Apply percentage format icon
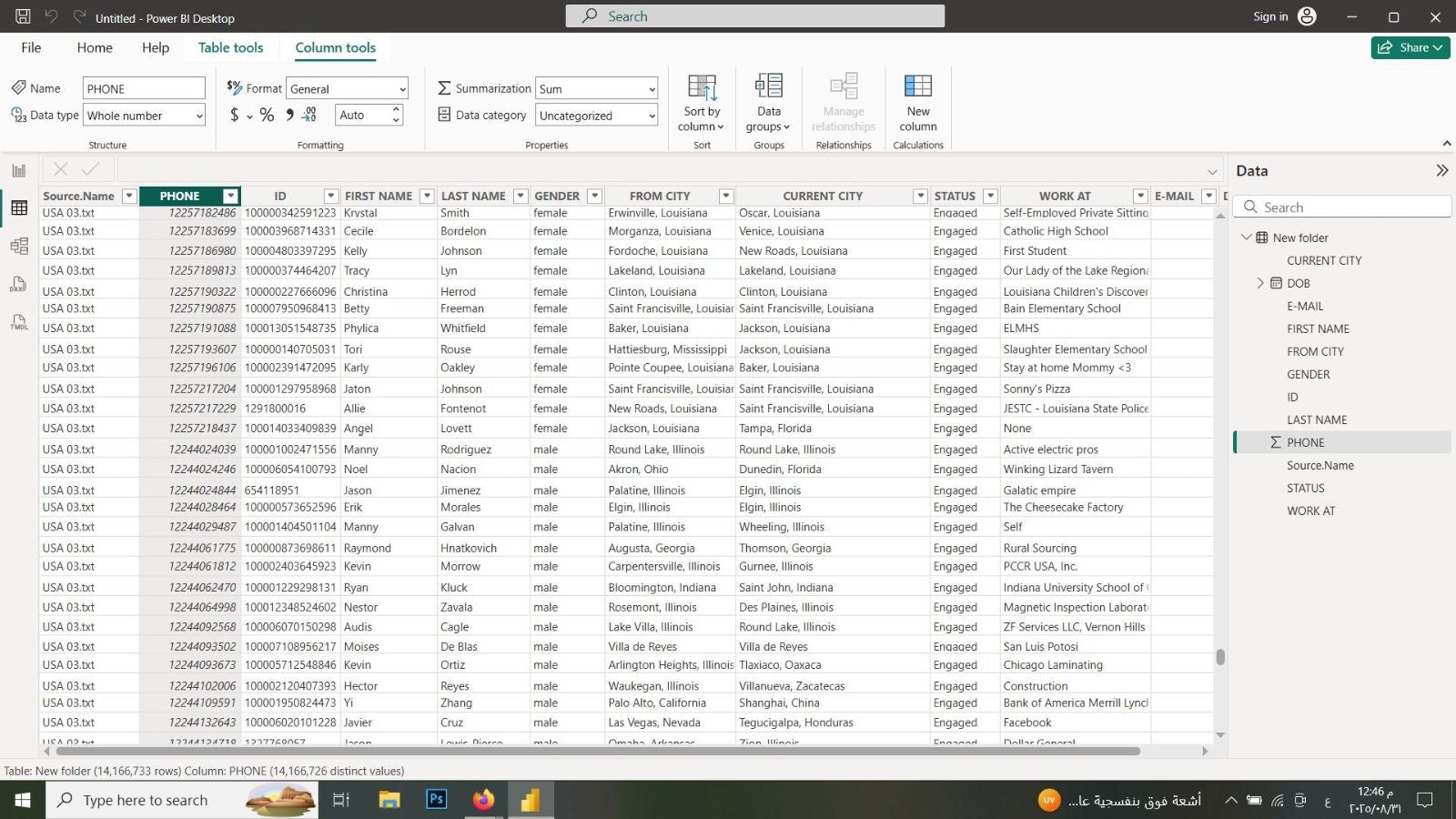1456x819 pixels. (267, 115)
